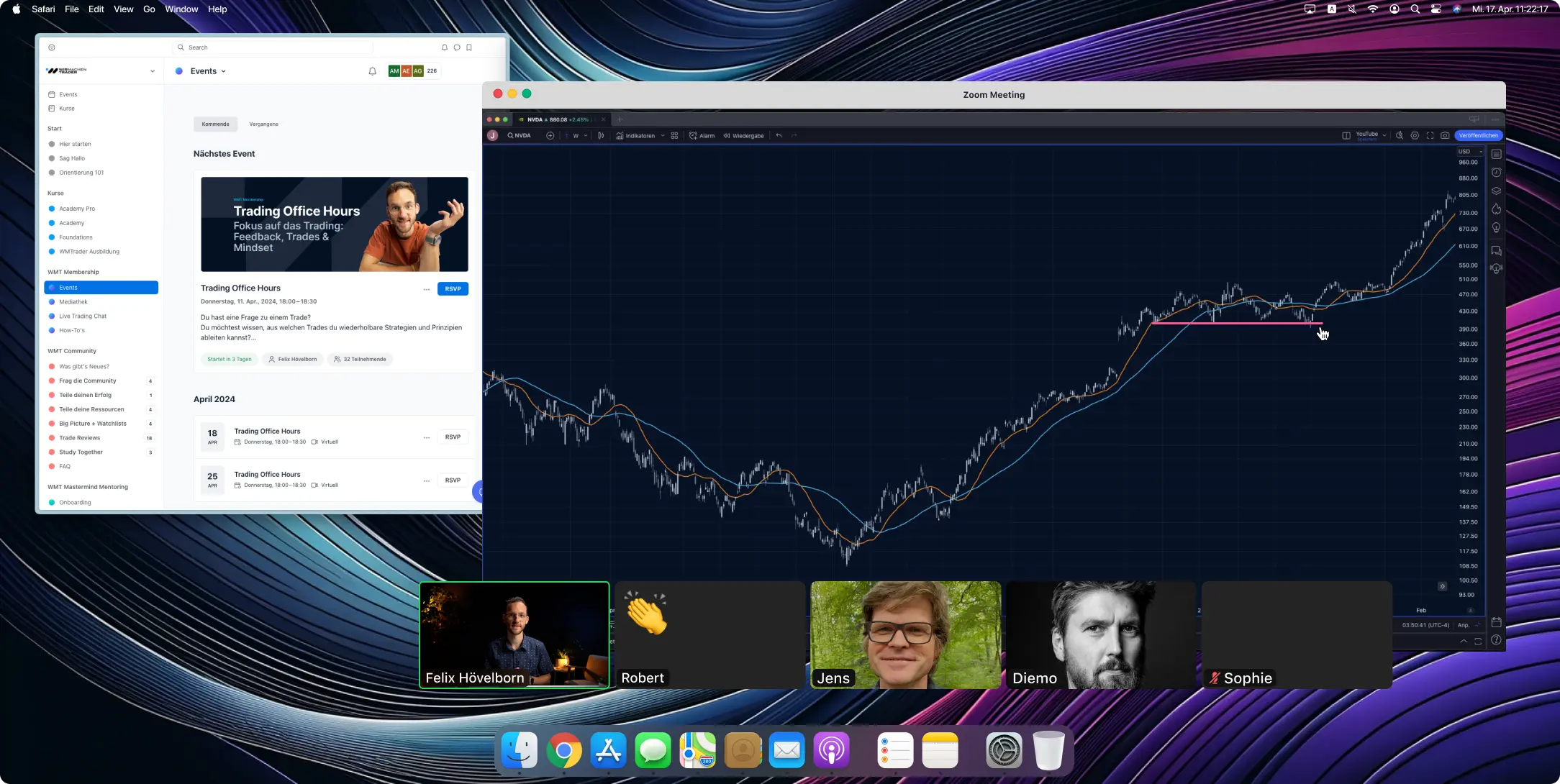
Task: Switch to the Vergangene events tab
Action: pos(263,124)
